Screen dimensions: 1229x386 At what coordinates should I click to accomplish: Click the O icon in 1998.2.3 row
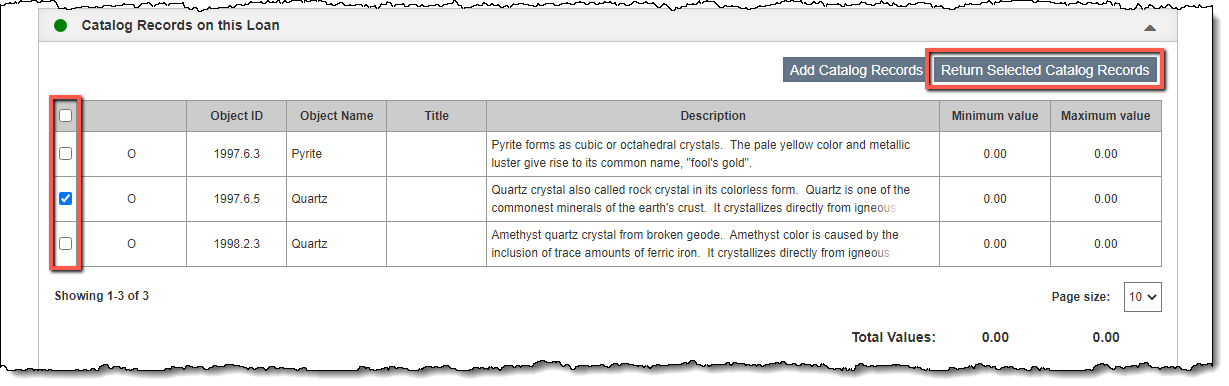131,243
